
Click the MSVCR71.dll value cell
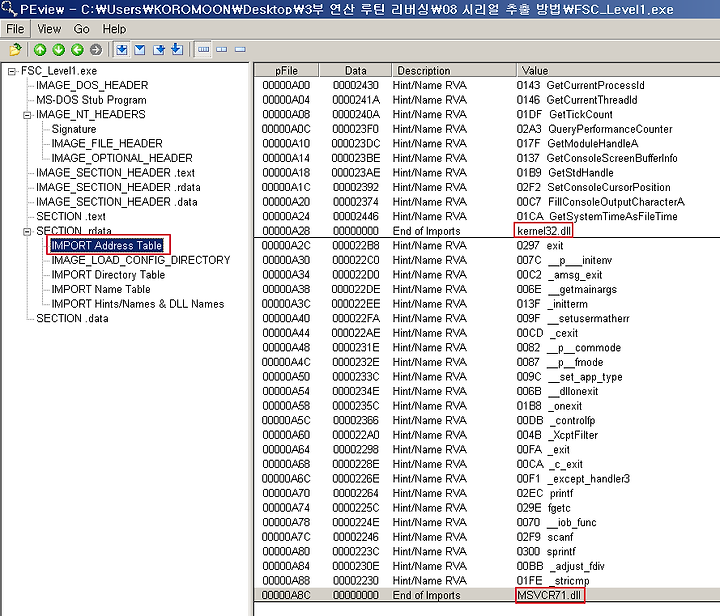click(x=549, y=595)
